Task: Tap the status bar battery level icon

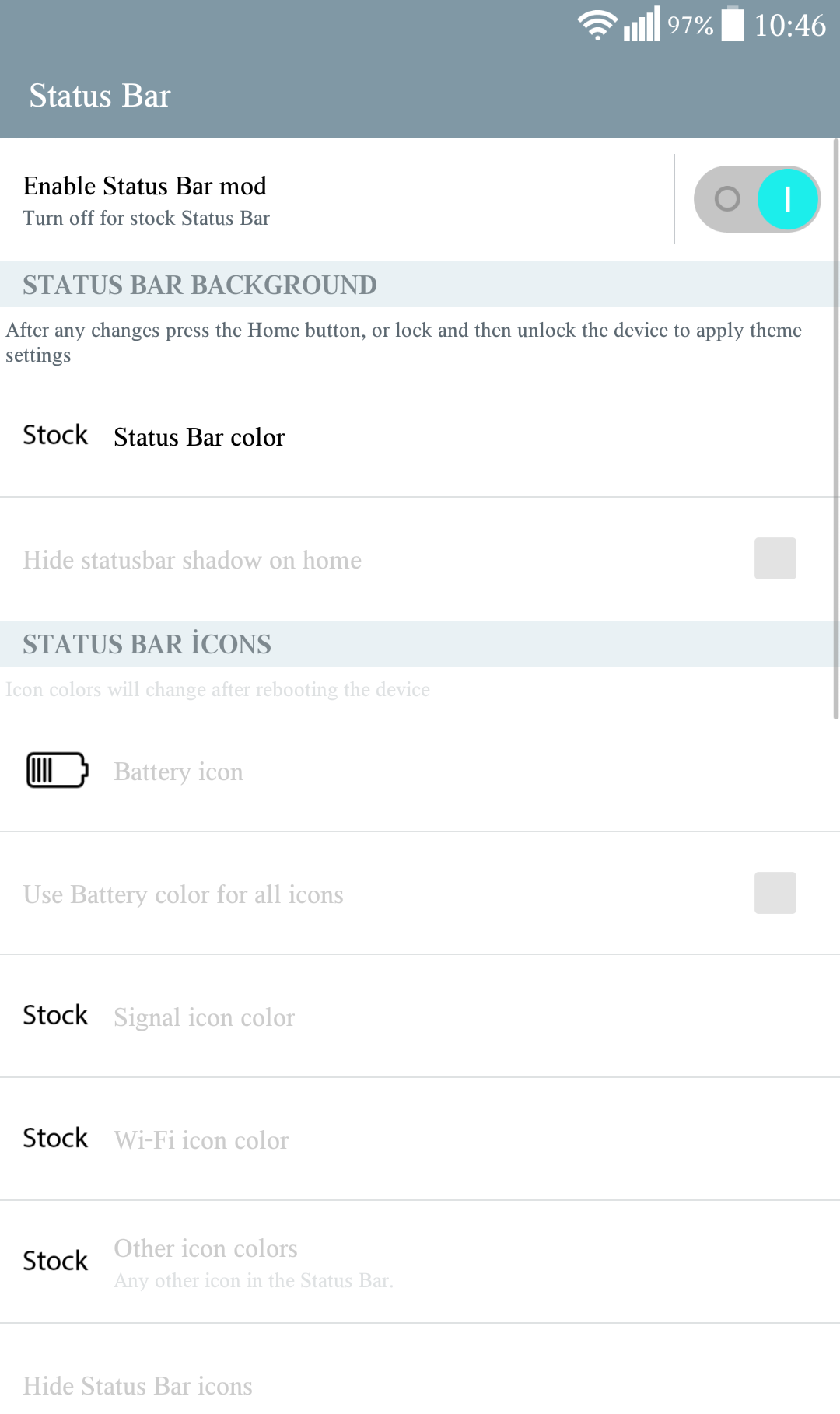Action: [733, 24]
